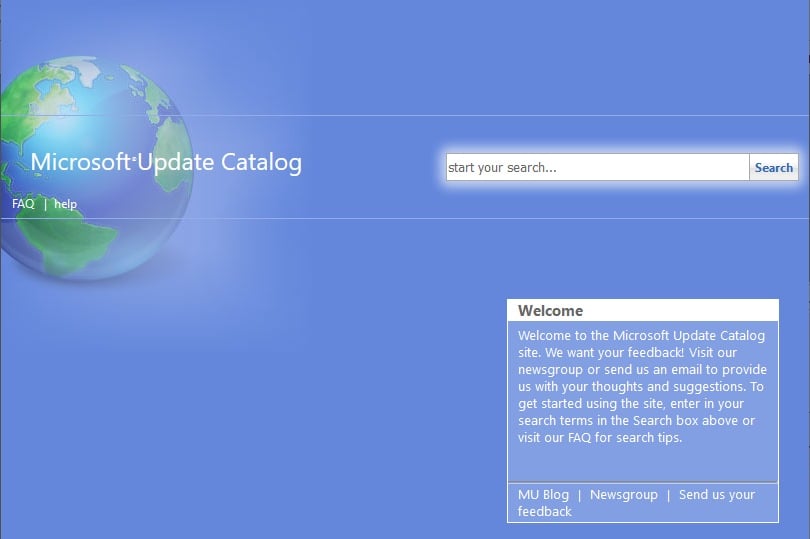The image size is (810, 539).
Task: Open the FAQ link
Action: coord(23,204)
